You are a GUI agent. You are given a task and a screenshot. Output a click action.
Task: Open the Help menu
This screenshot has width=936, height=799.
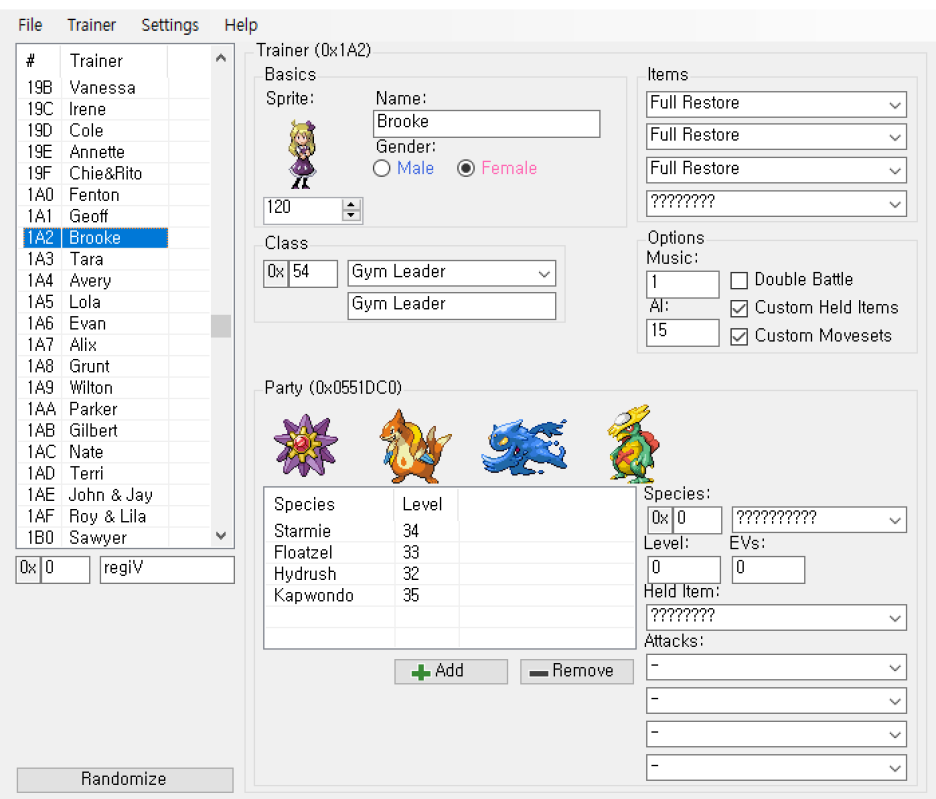tap(241, 25)
